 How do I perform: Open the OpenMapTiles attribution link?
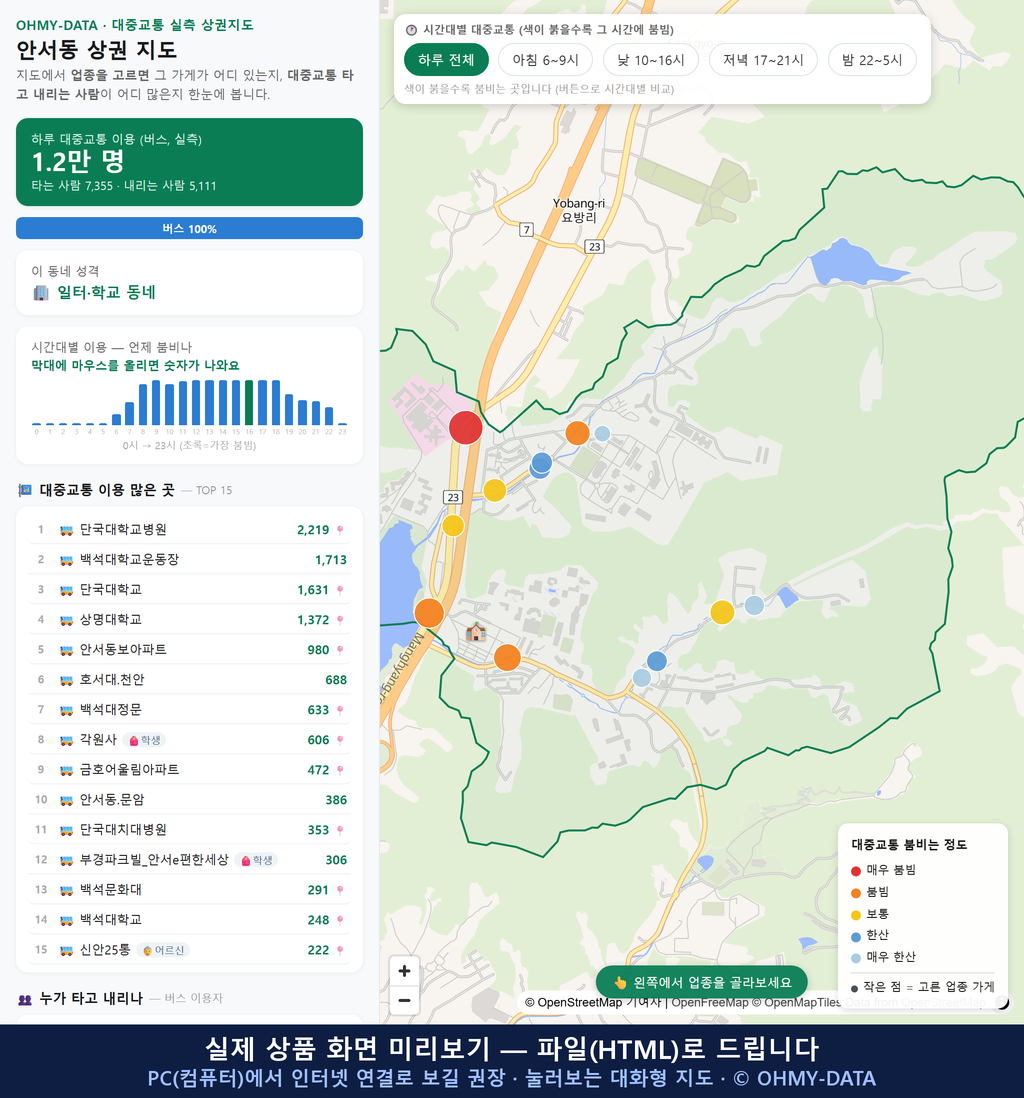point(796,1003)
